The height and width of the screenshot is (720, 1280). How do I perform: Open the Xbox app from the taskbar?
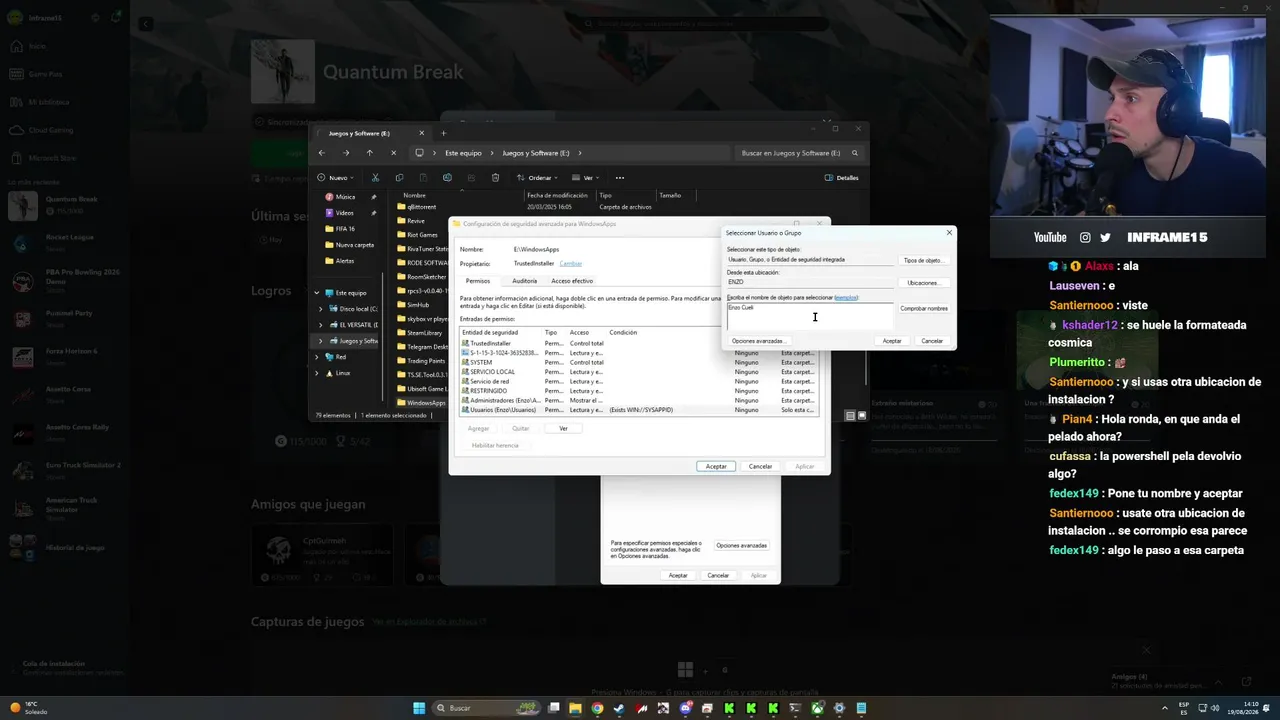[x=817, y=708]
